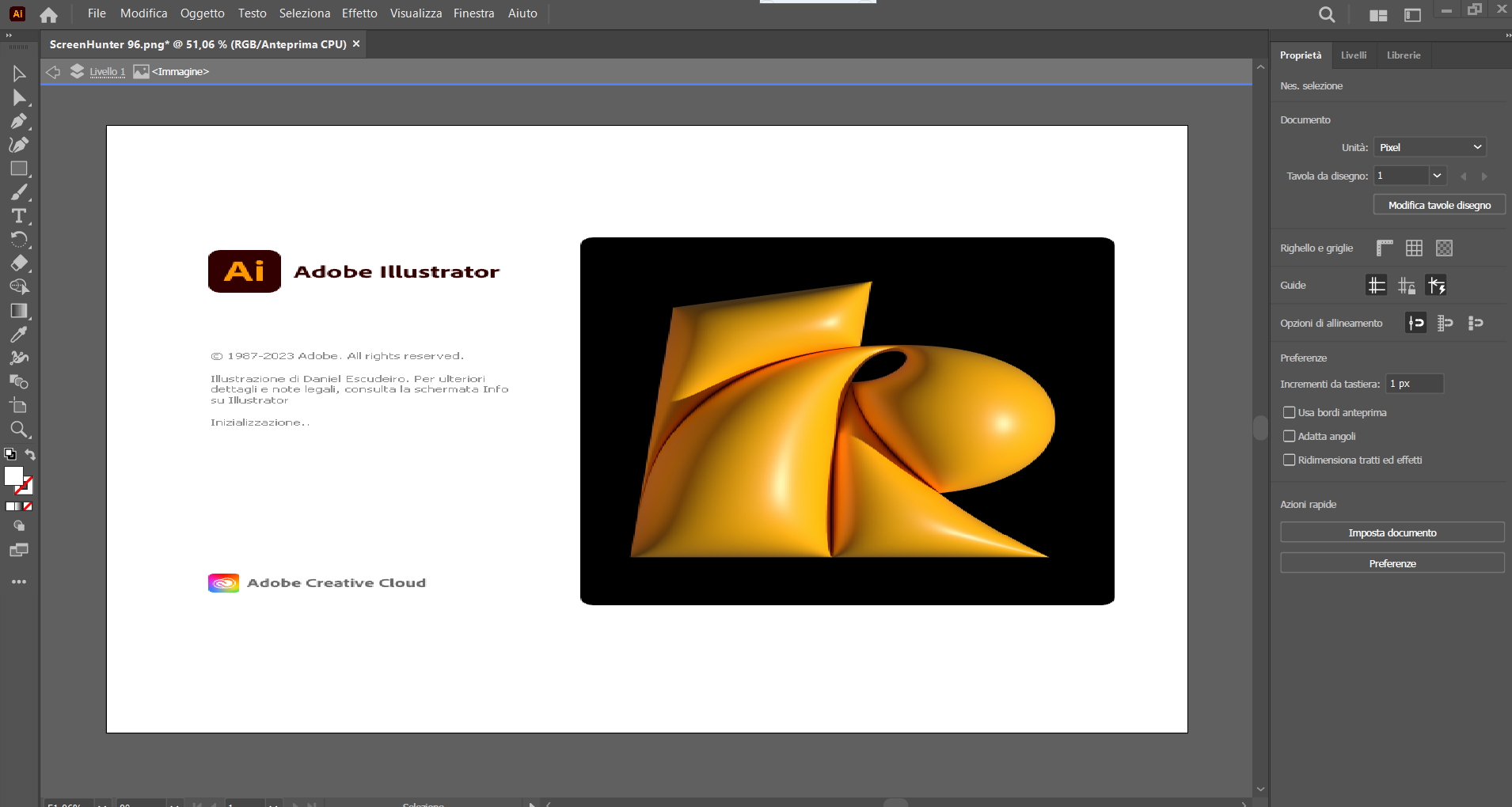Select the Puppet Warp tool

(19, 358)
